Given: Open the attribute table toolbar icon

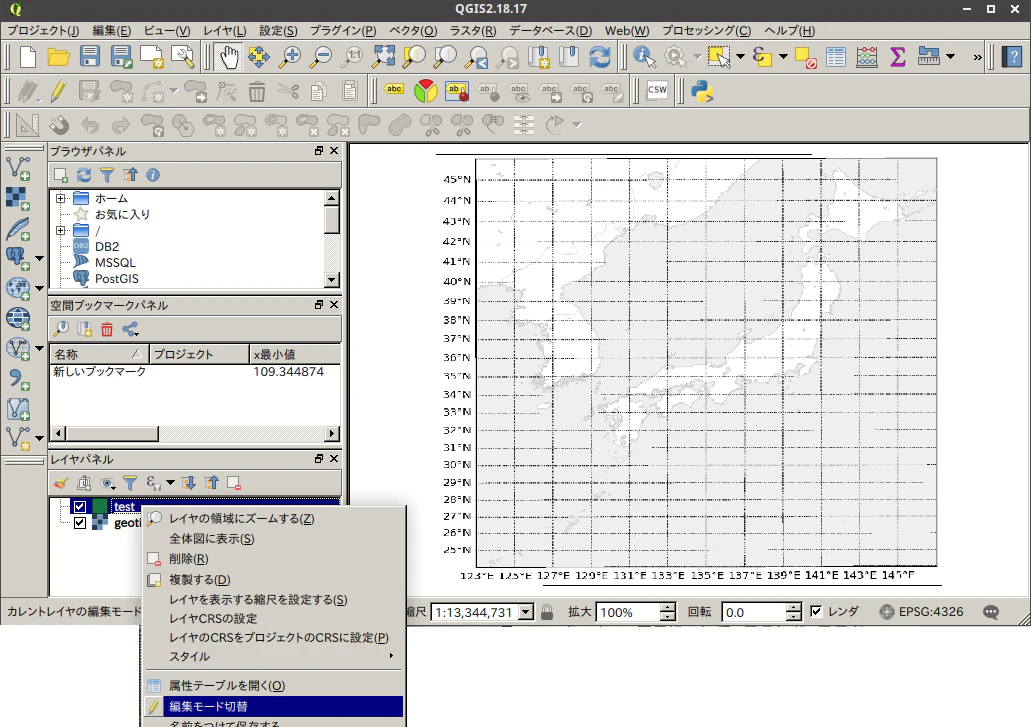Looking at the screenshot, I should pos(836,57).
